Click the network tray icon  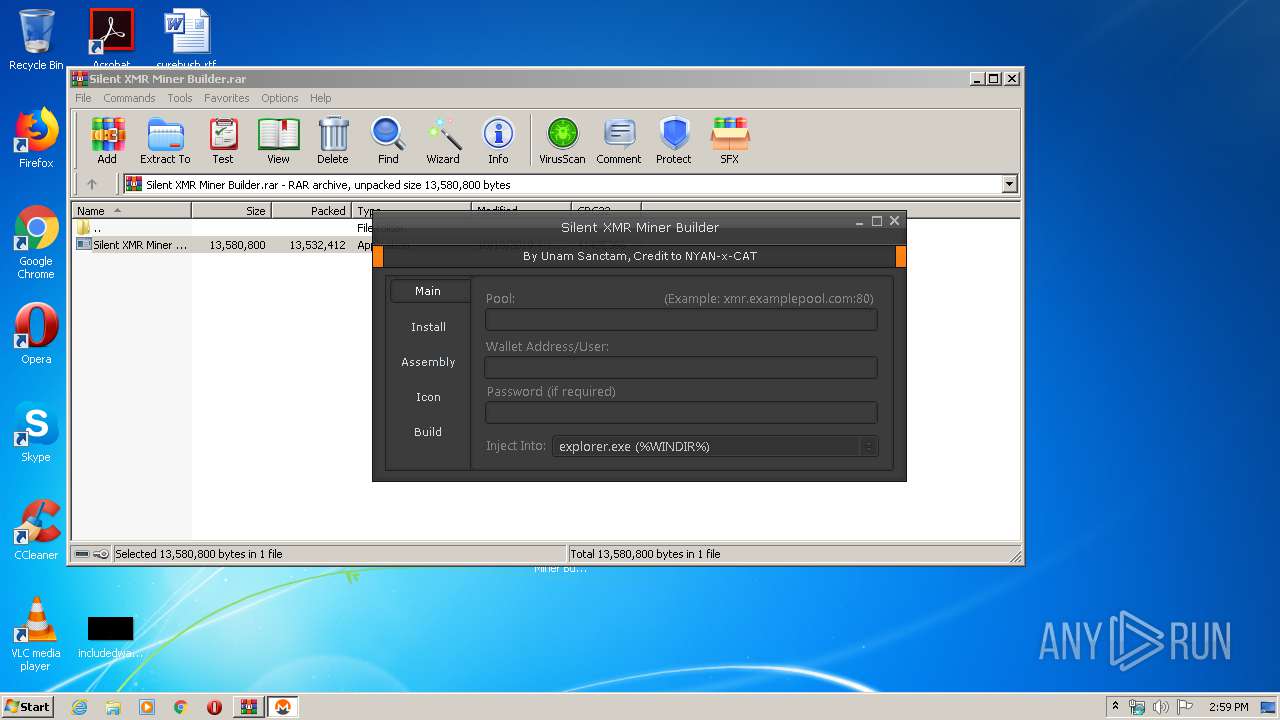point(1137,707)
